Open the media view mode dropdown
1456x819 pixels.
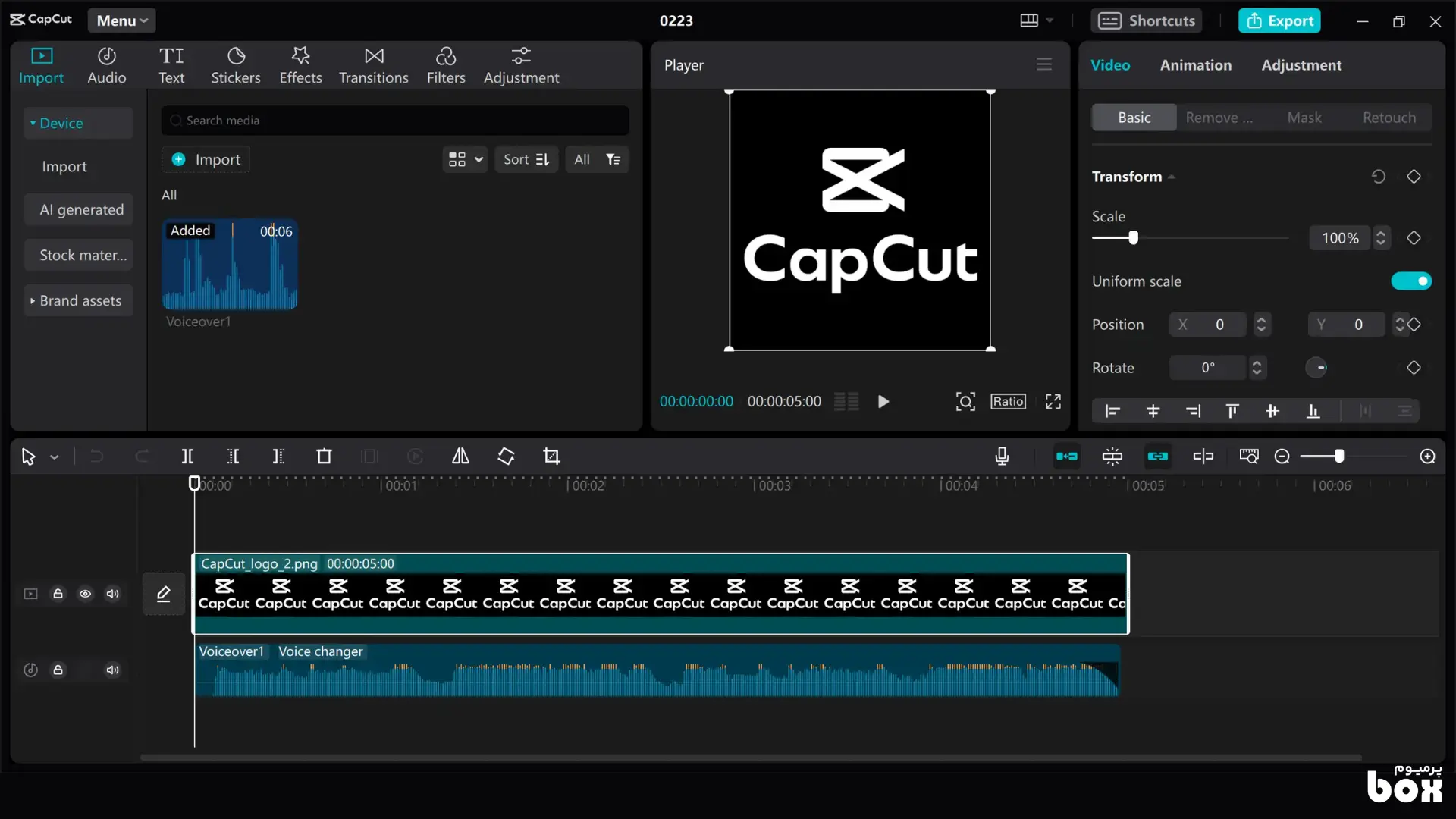[466, 159]
